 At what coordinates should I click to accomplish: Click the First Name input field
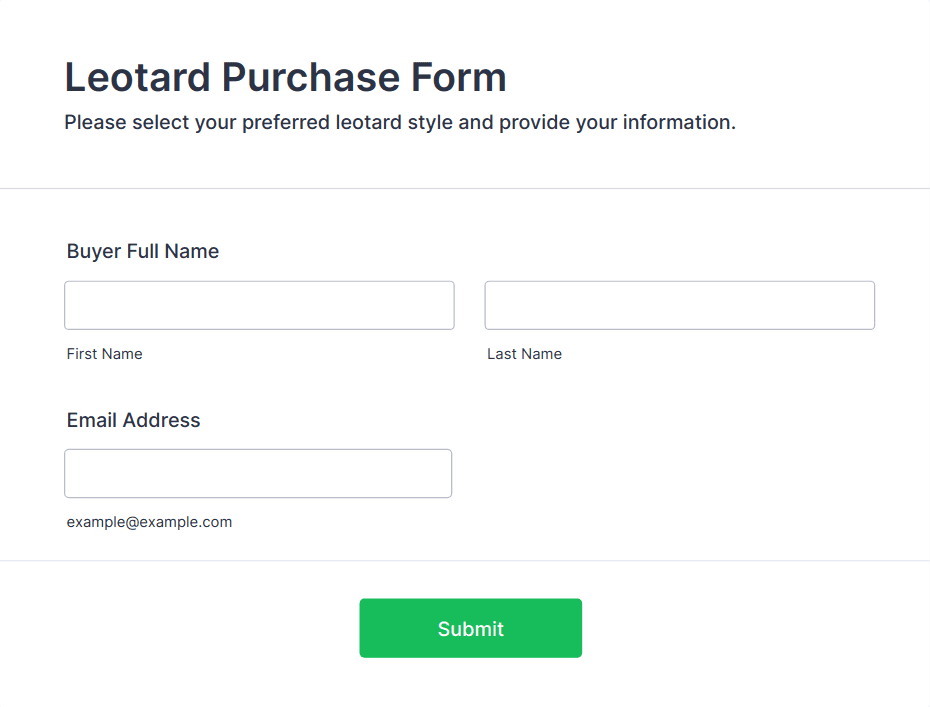click(259, 305)
